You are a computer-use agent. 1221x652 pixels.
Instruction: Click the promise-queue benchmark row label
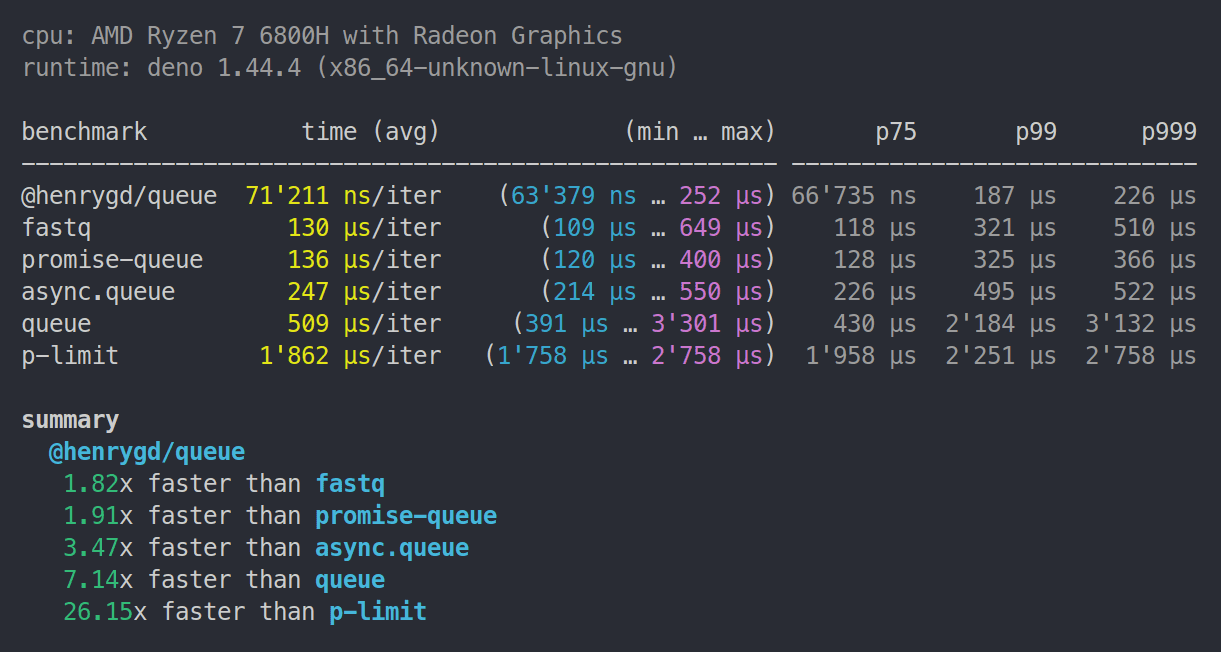[x=112, y=260]
